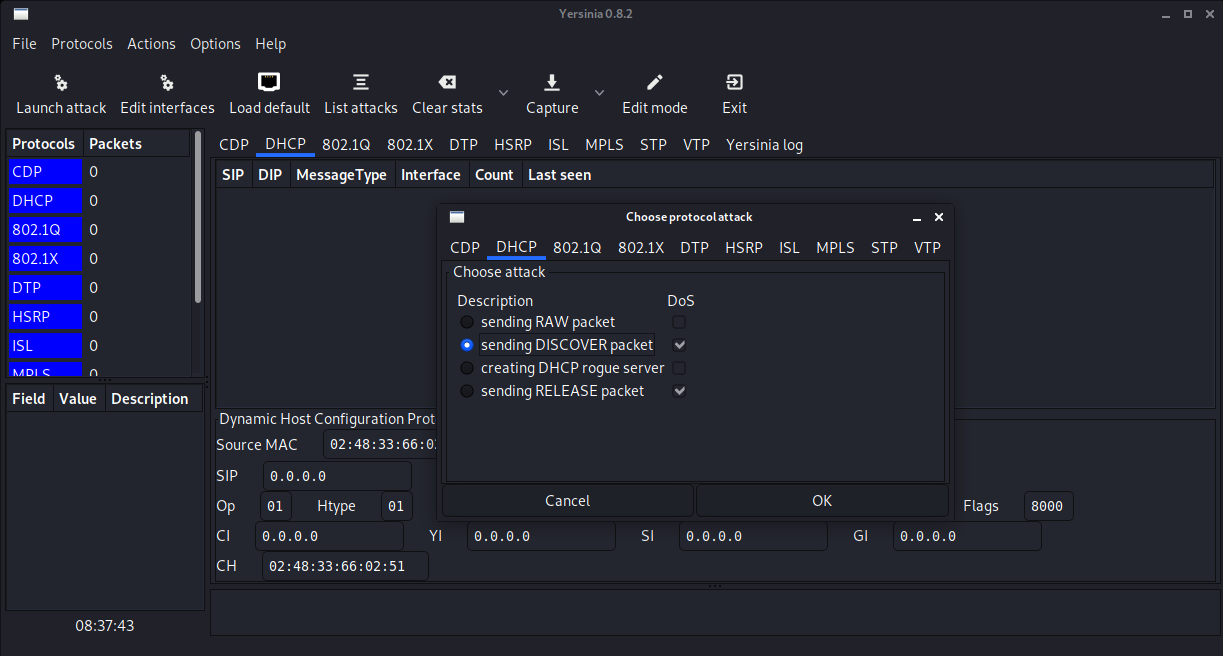Clear stats using the toolbar icon

click(x=447, y=93)
